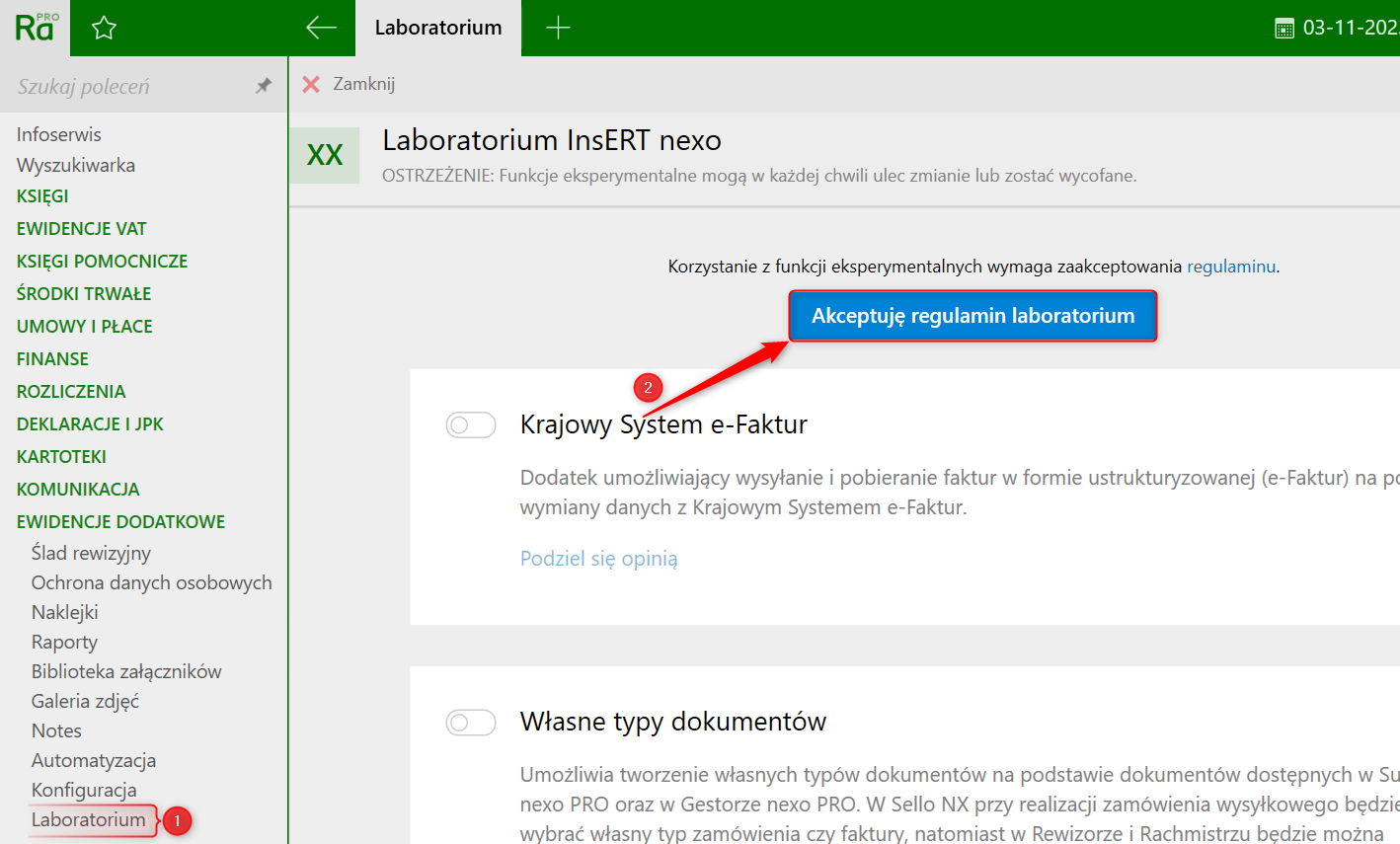Click Akceptuję regulamin laboratorium button
This screenshot has width=1400, height=844.
(x=972, y=316)
